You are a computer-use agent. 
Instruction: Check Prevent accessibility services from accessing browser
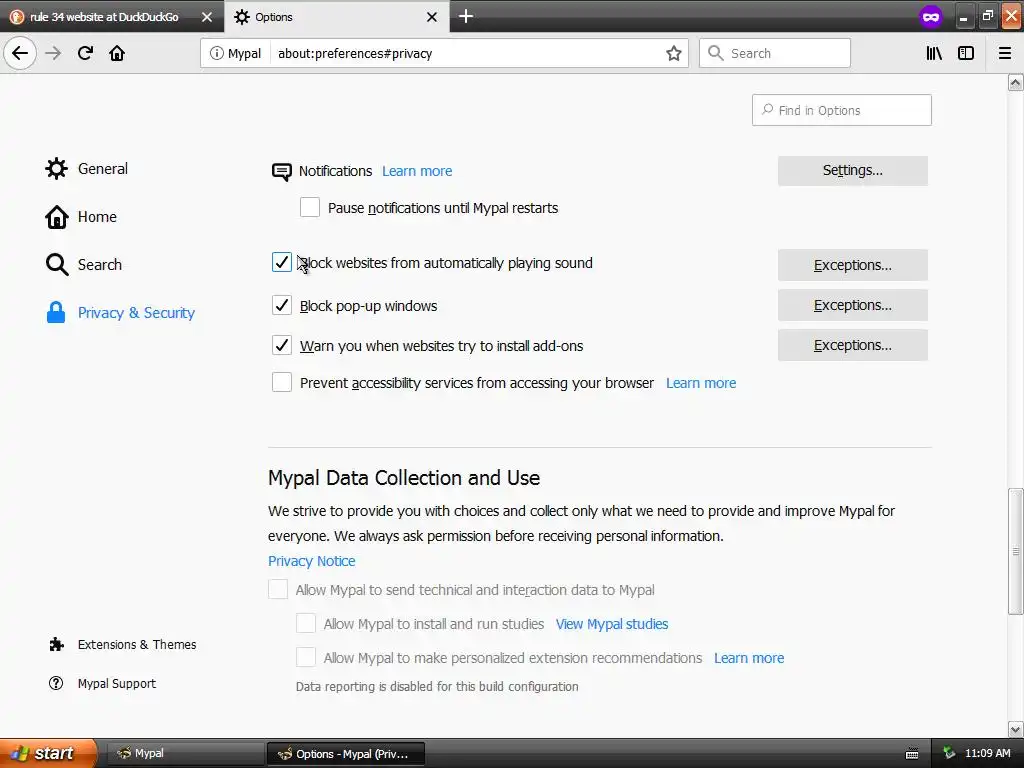(282, 383)
